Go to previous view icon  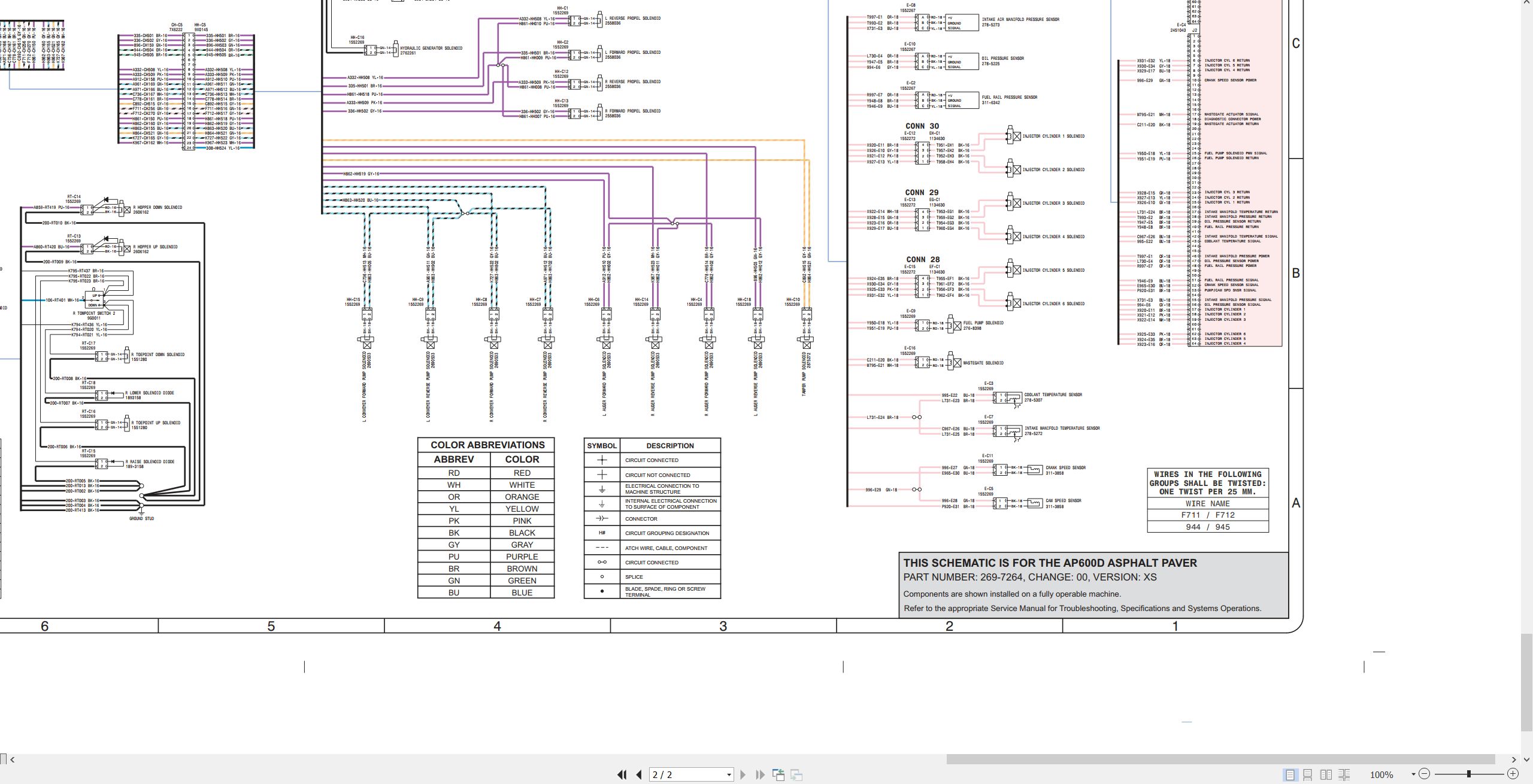click(x=778, y=774)
